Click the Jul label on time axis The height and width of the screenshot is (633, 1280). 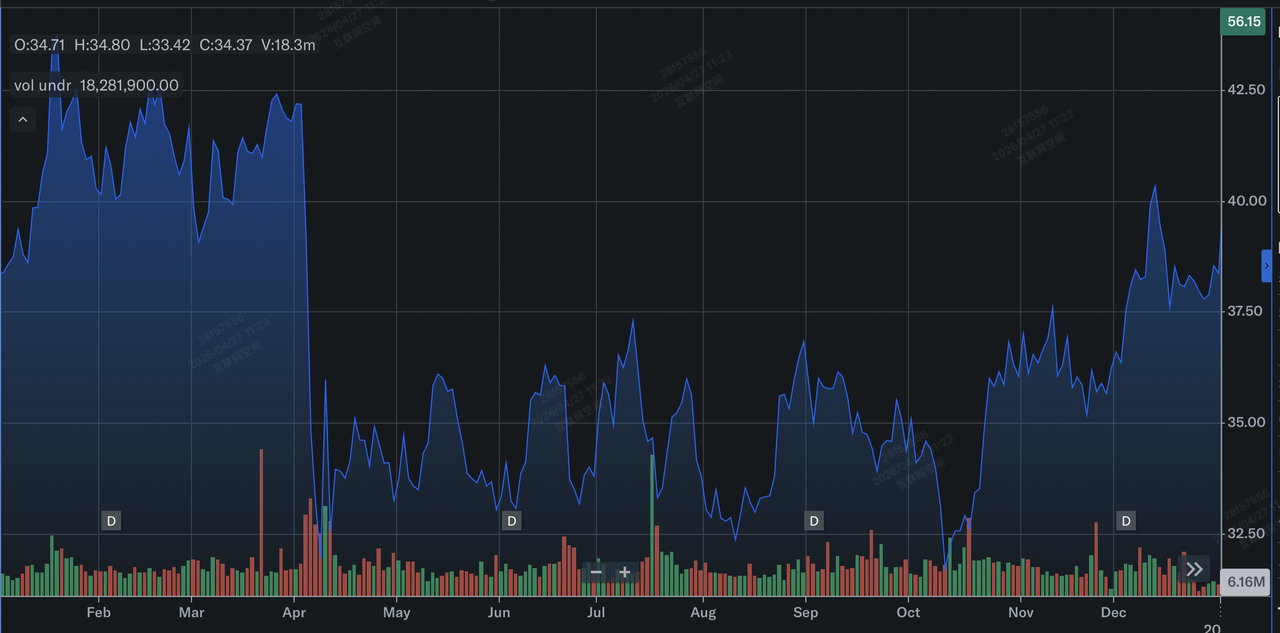tap(596, 612)
